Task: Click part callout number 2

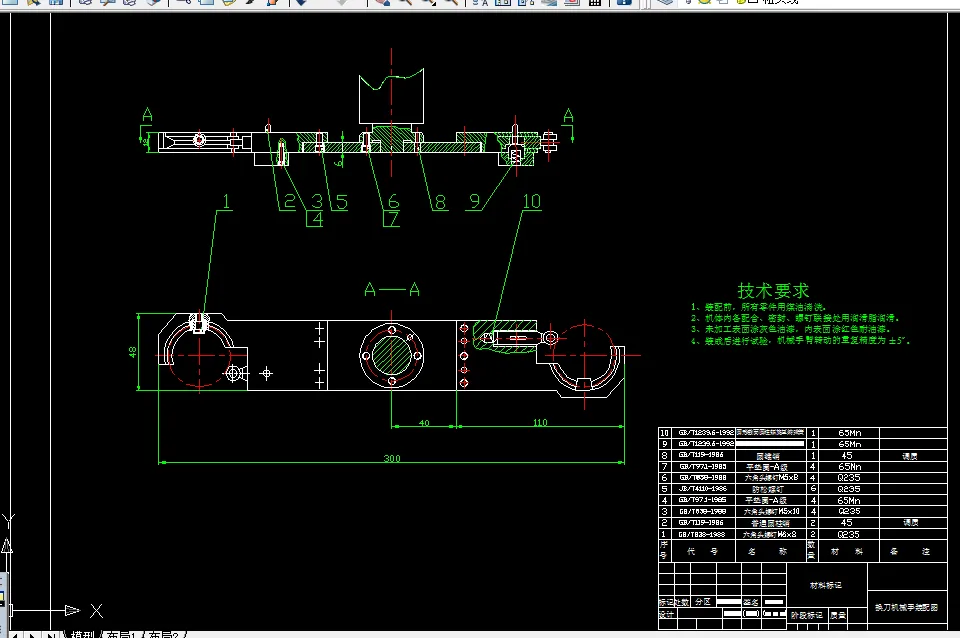Action: pos(290,201)
